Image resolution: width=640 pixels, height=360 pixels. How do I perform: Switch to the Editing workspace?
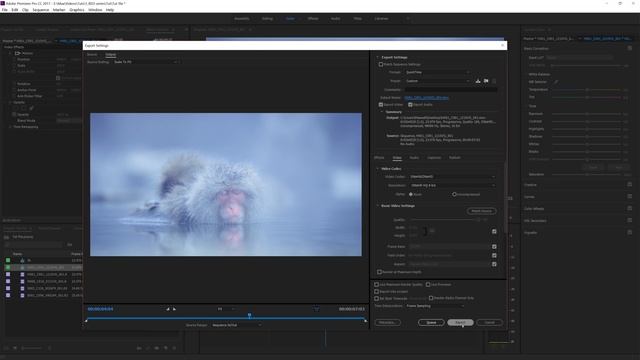point(267,19)
